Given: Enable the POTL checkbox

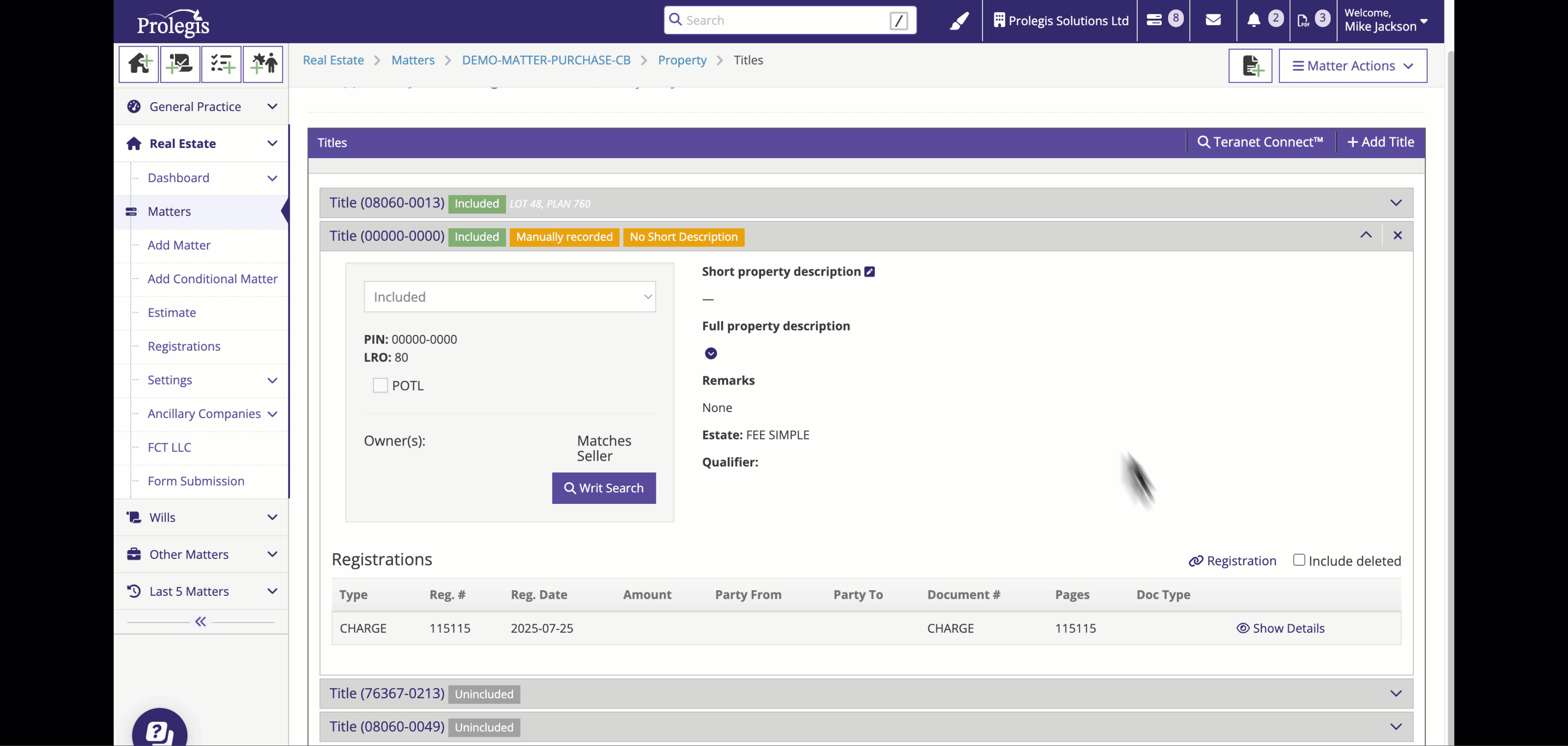Looking at the screenshot, I should (x=380, y=385).
